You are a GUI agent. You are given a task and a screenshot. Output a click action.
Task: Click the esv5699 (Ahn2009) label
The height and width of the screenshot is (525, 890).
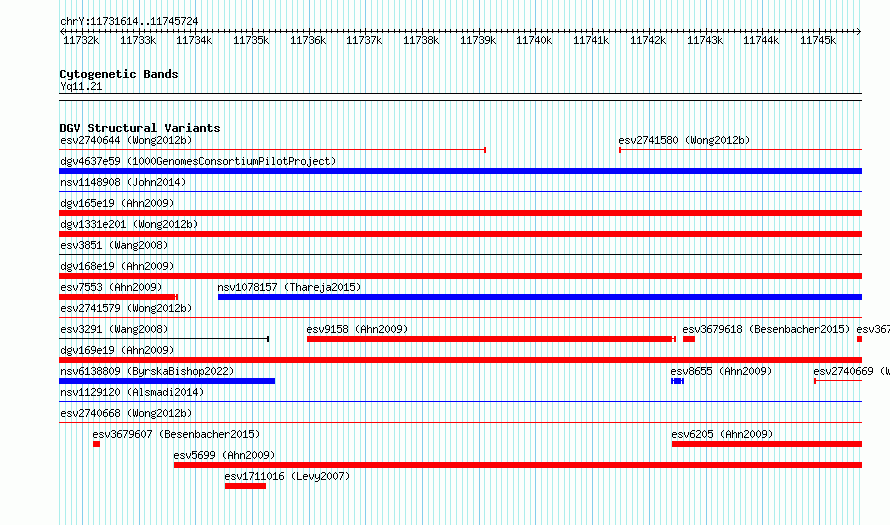(x=224, y=455)
